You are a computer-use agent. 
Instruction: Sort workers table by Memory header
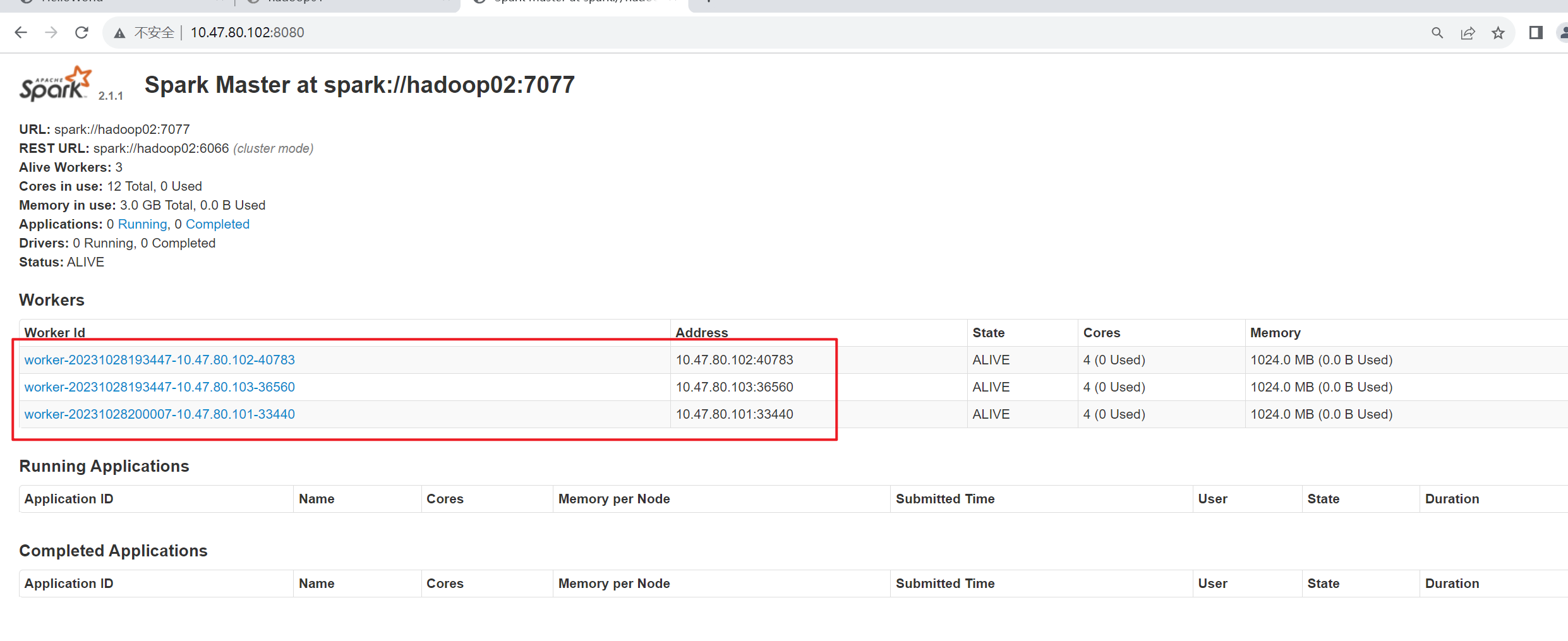tap(1275, 333)
